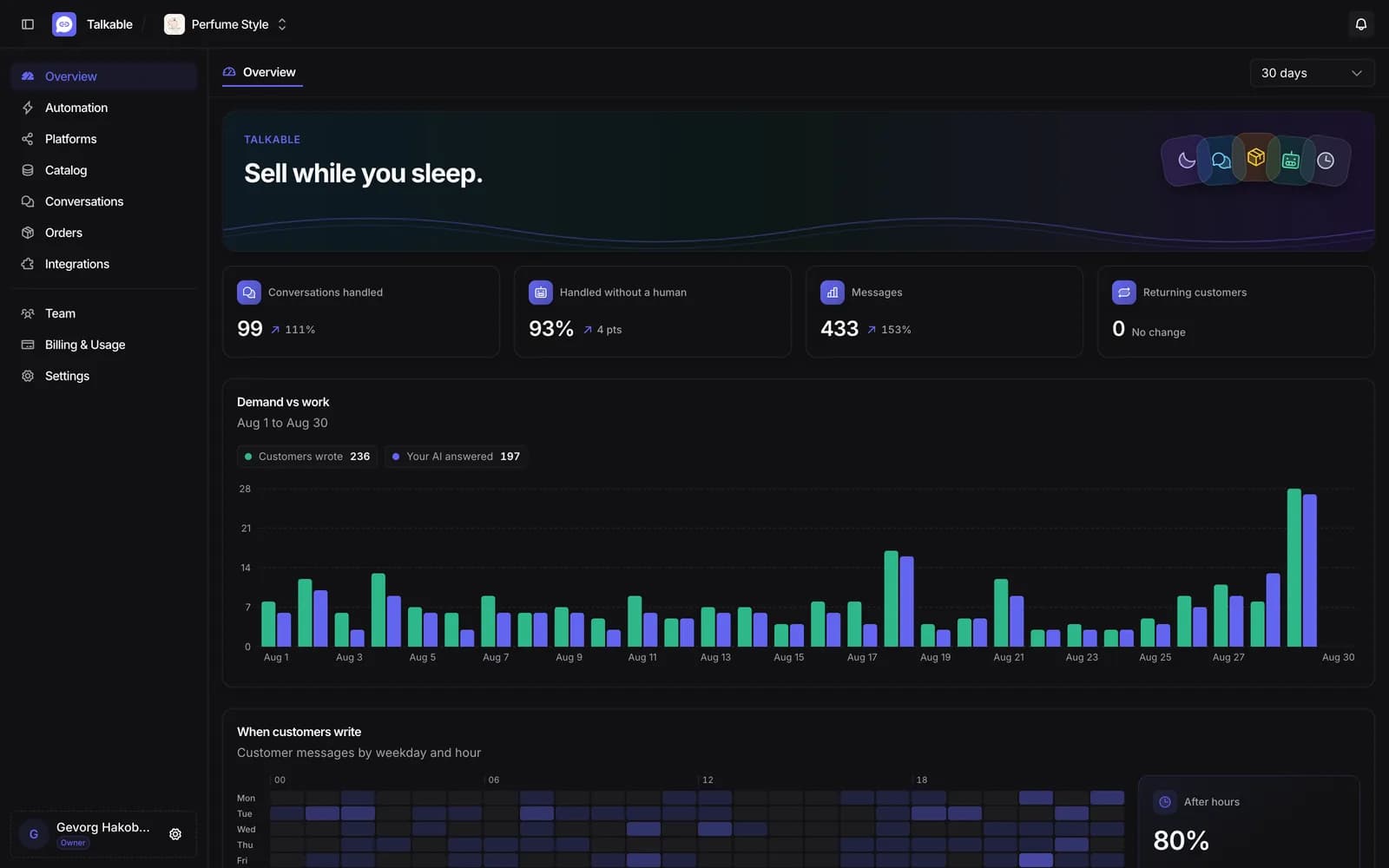Open Catalog in the sidebar
Image resolution: width=1389 pixels, height=868 pixels.
click(x=104, y=170)
